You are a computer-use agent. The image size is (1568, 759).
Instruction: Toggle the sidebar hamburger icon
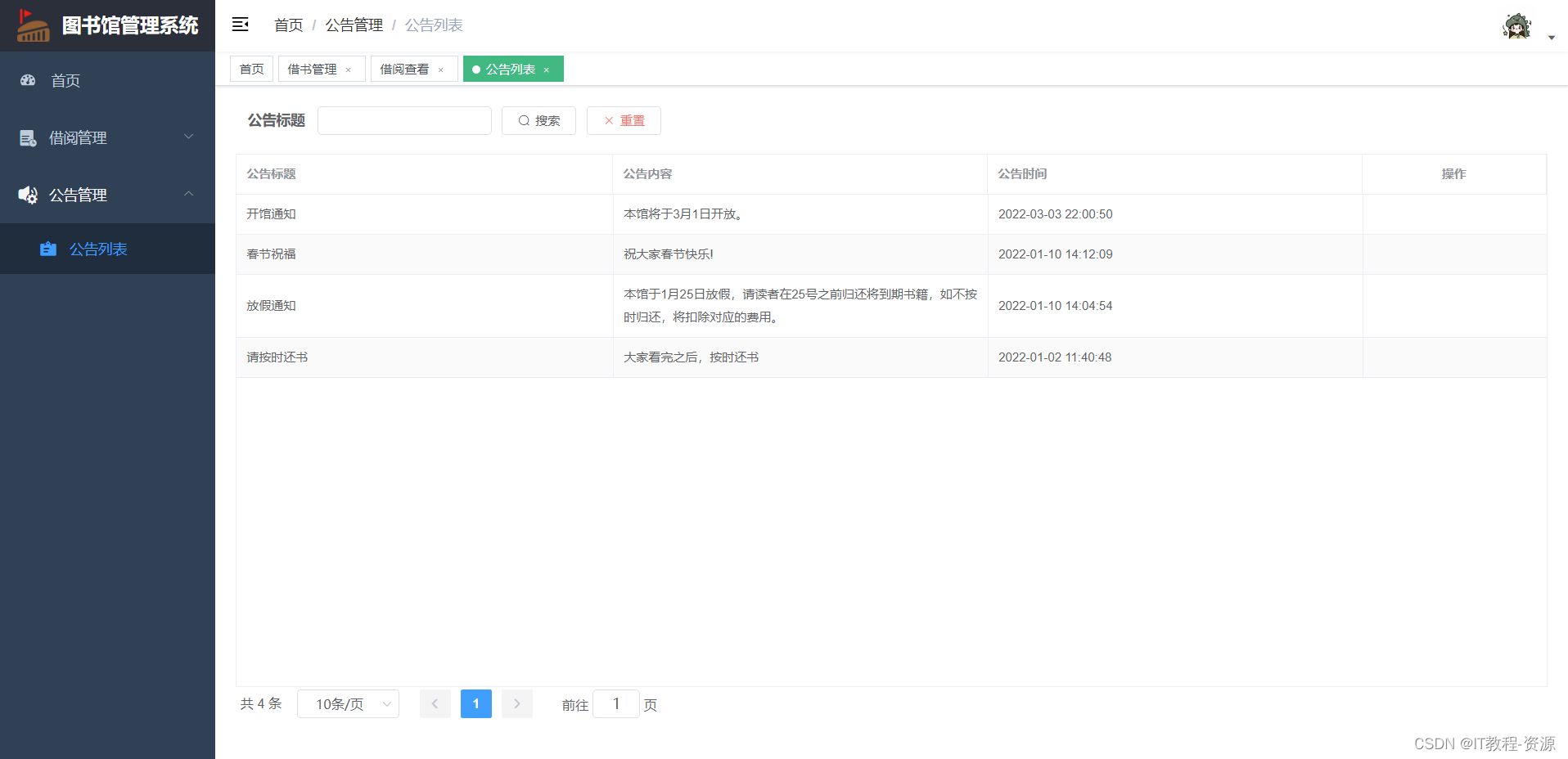pyautogui.click(x=240, y=25)
